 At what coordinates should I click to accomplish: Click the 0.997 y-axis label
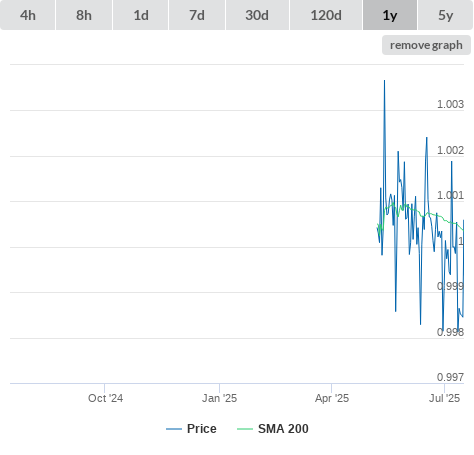point(450,377)
